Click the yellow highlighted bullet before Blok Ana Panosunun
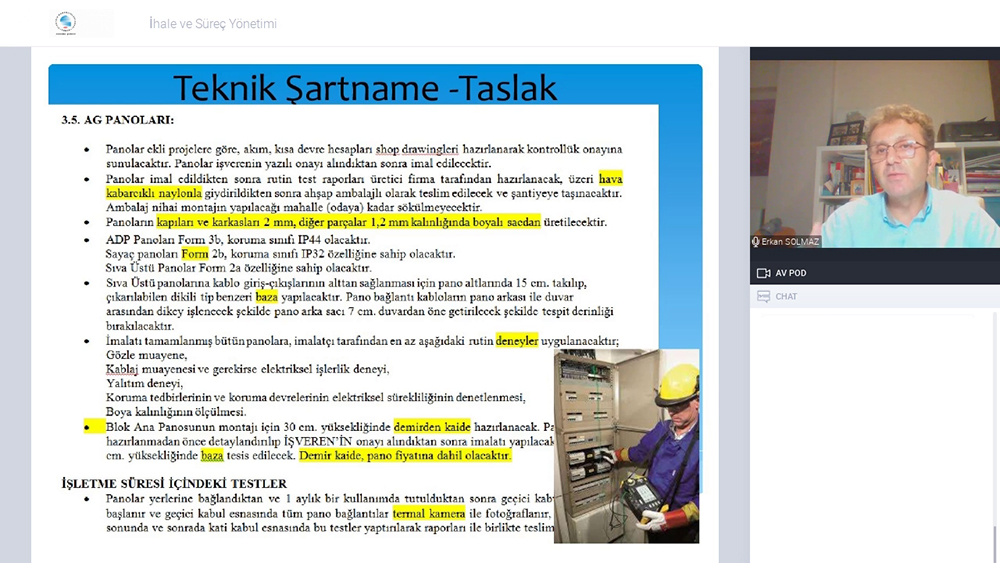 [94, 427]
